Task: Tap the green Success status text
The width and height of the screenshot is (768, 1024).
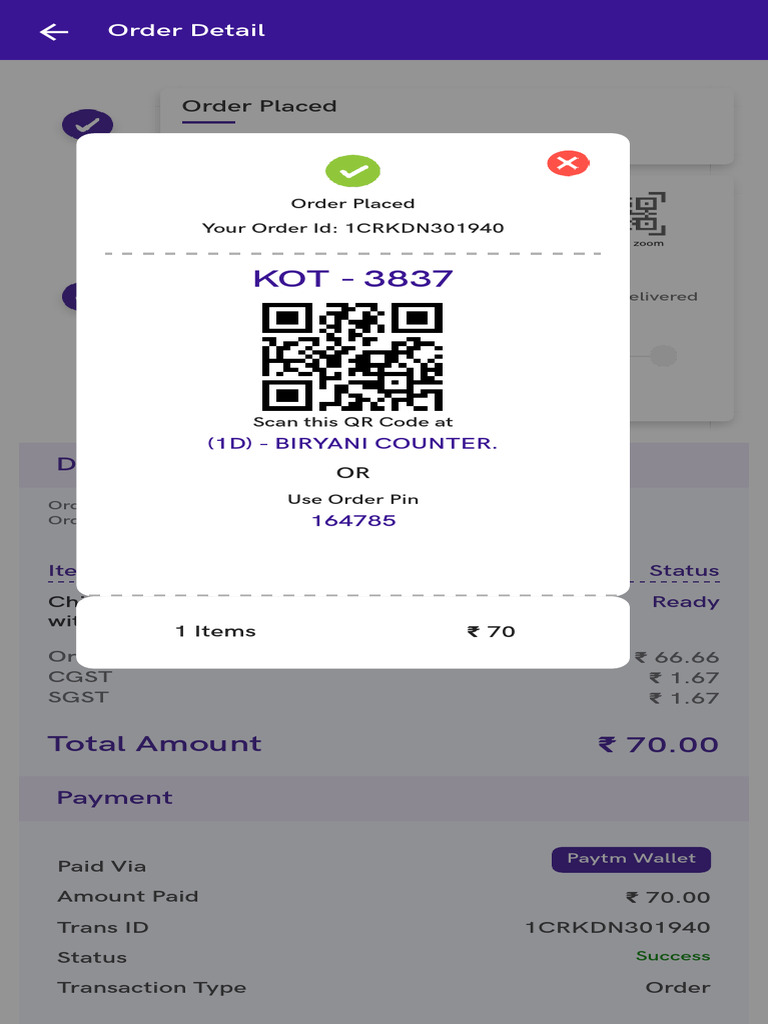Action: pyautogui.click(x=673, y=956)
